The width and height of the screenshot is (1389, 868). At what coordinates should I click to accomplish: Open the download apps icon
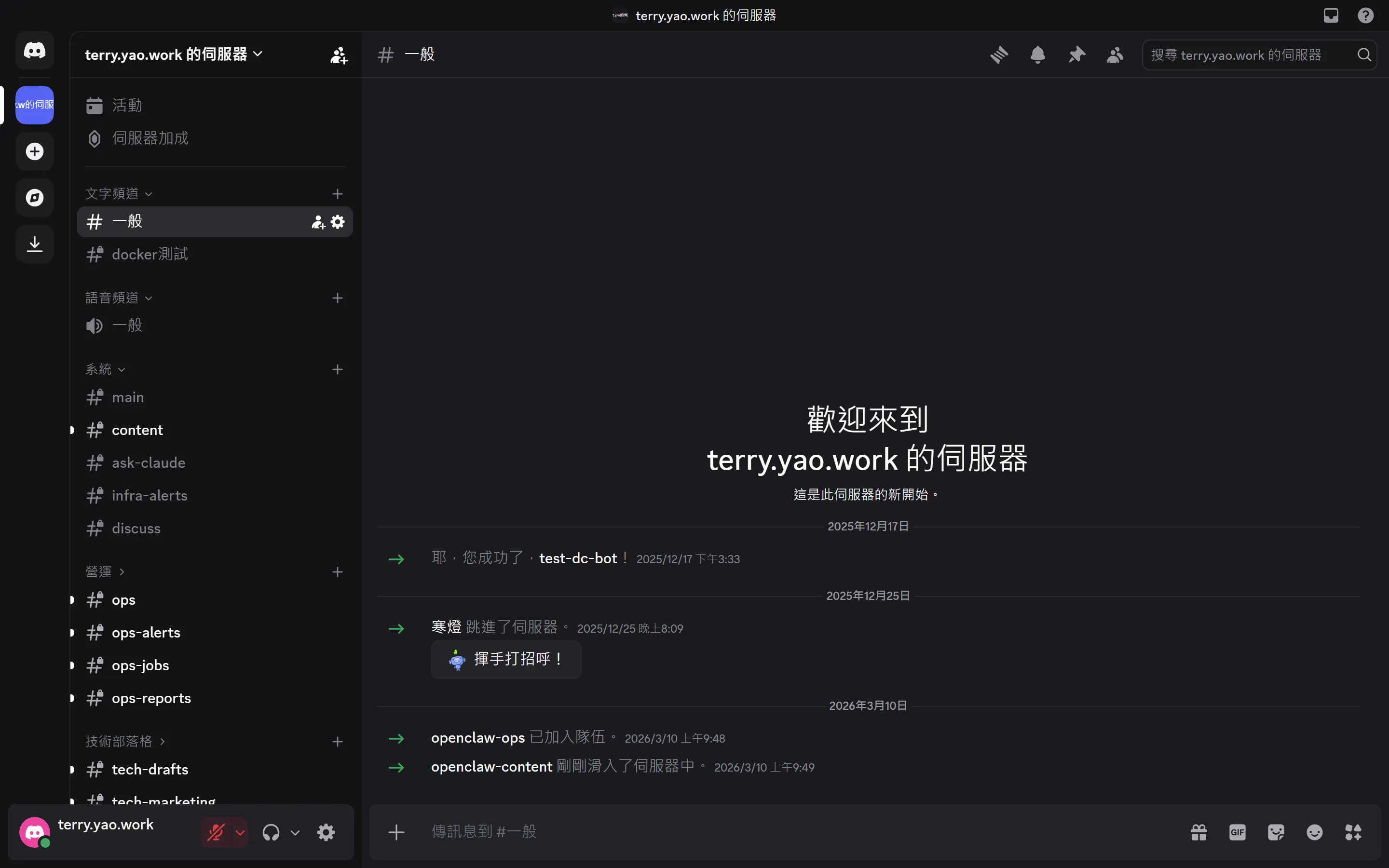(x=34, y=244)
